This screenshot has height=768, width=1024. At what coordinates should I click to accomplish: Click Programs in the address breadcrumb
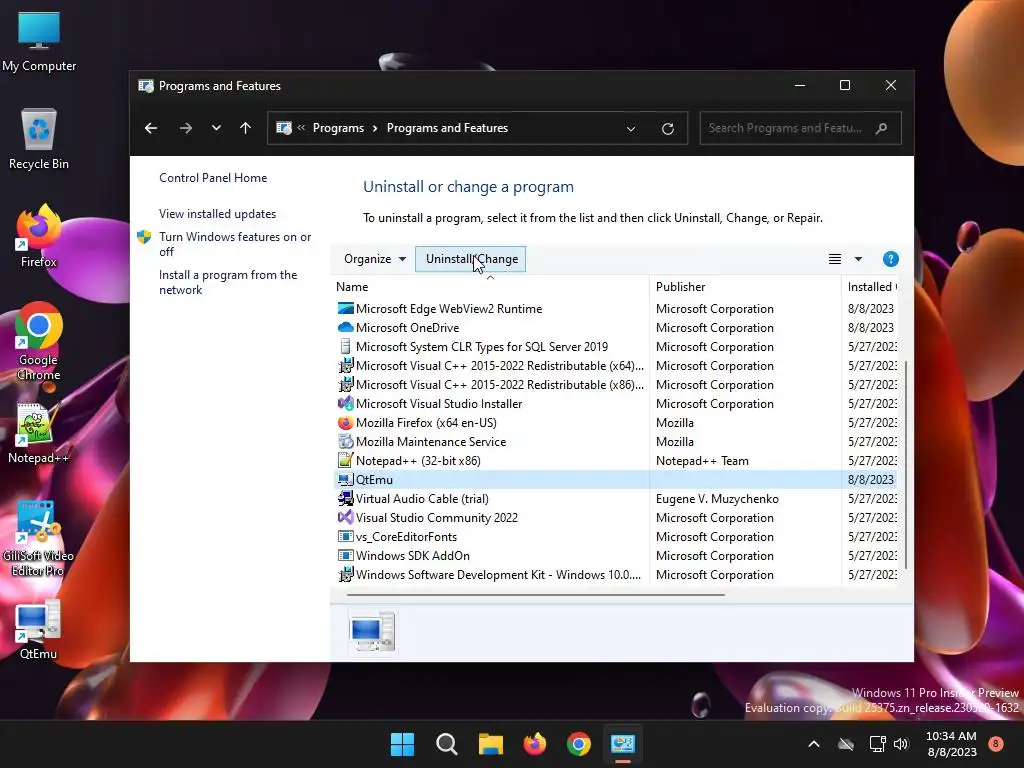338,128
